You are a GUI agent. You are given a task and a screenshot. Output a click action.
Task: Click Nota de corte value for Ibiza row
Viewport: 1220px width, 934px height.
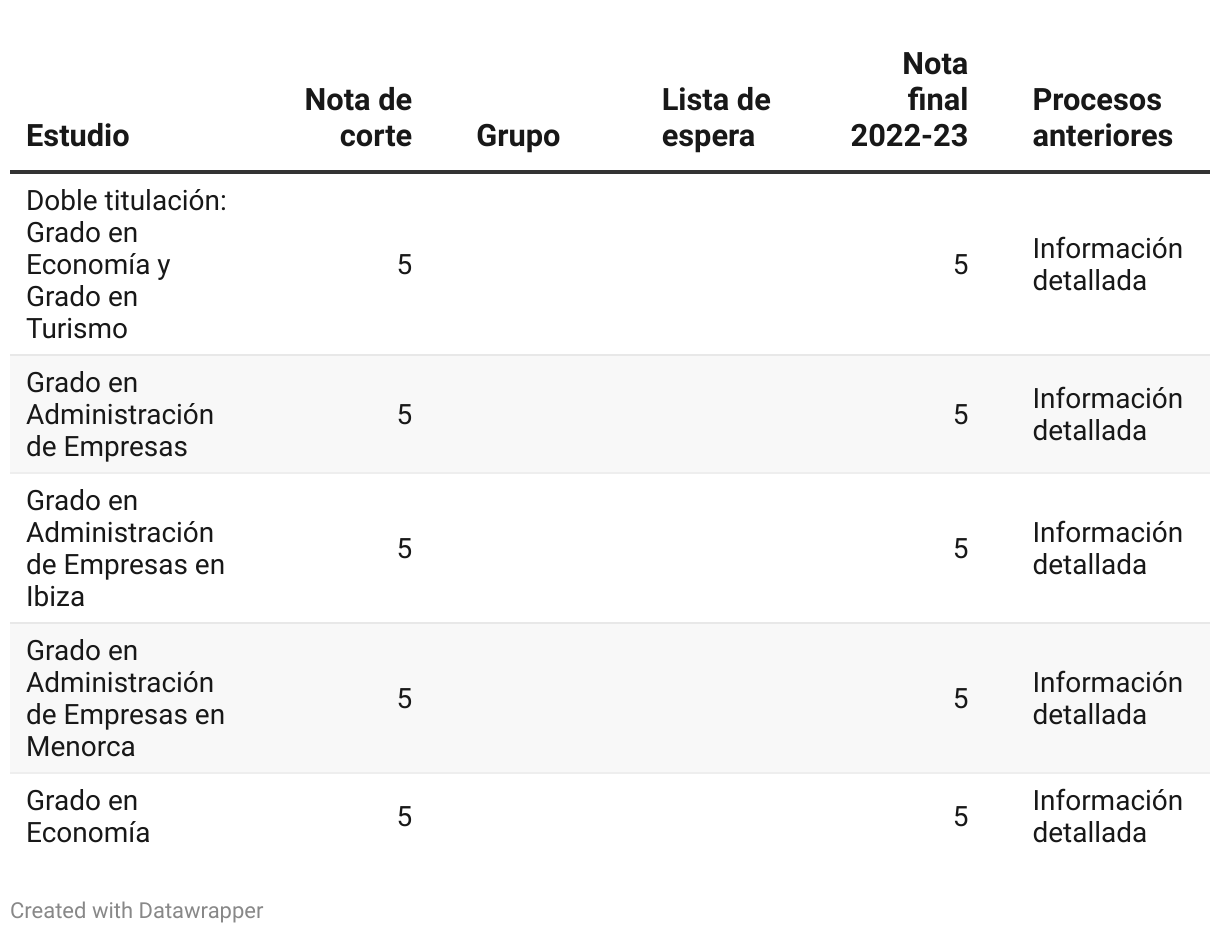404,548
